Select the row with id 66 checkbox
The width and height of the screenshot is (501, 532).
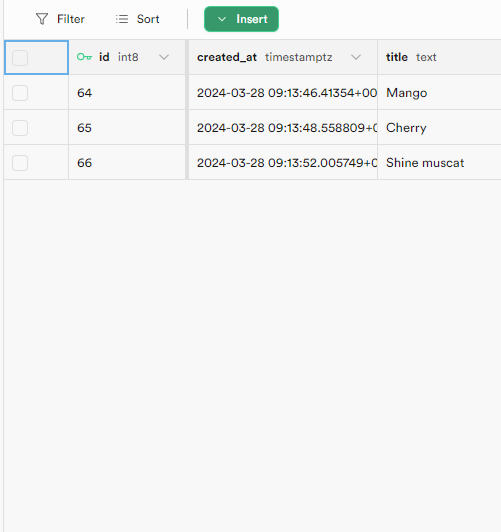pos(20,163)
